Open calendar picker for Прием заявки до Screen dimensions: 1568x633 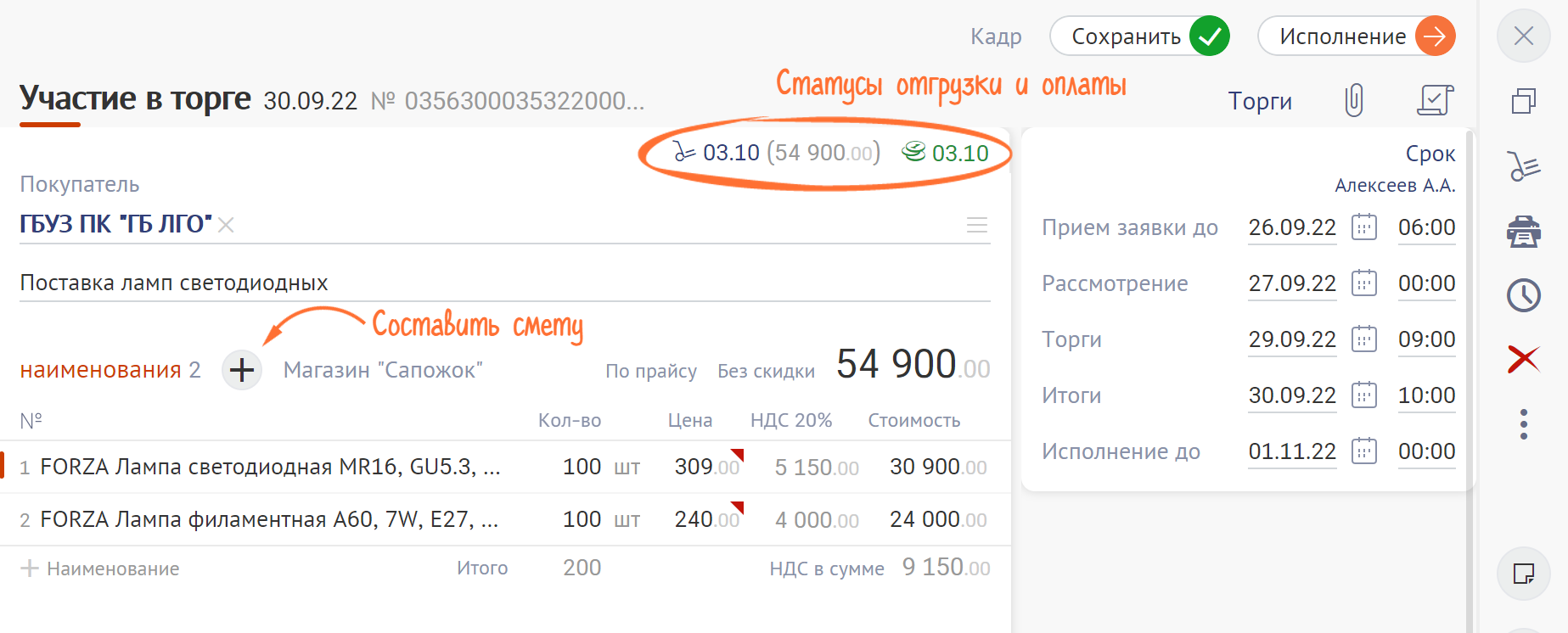point(1364,227)
